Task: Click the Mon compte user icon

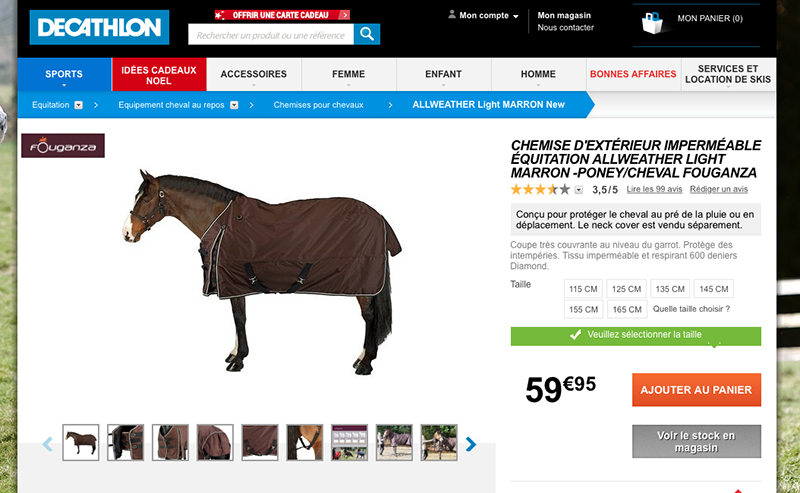Action: coord(452,14)
